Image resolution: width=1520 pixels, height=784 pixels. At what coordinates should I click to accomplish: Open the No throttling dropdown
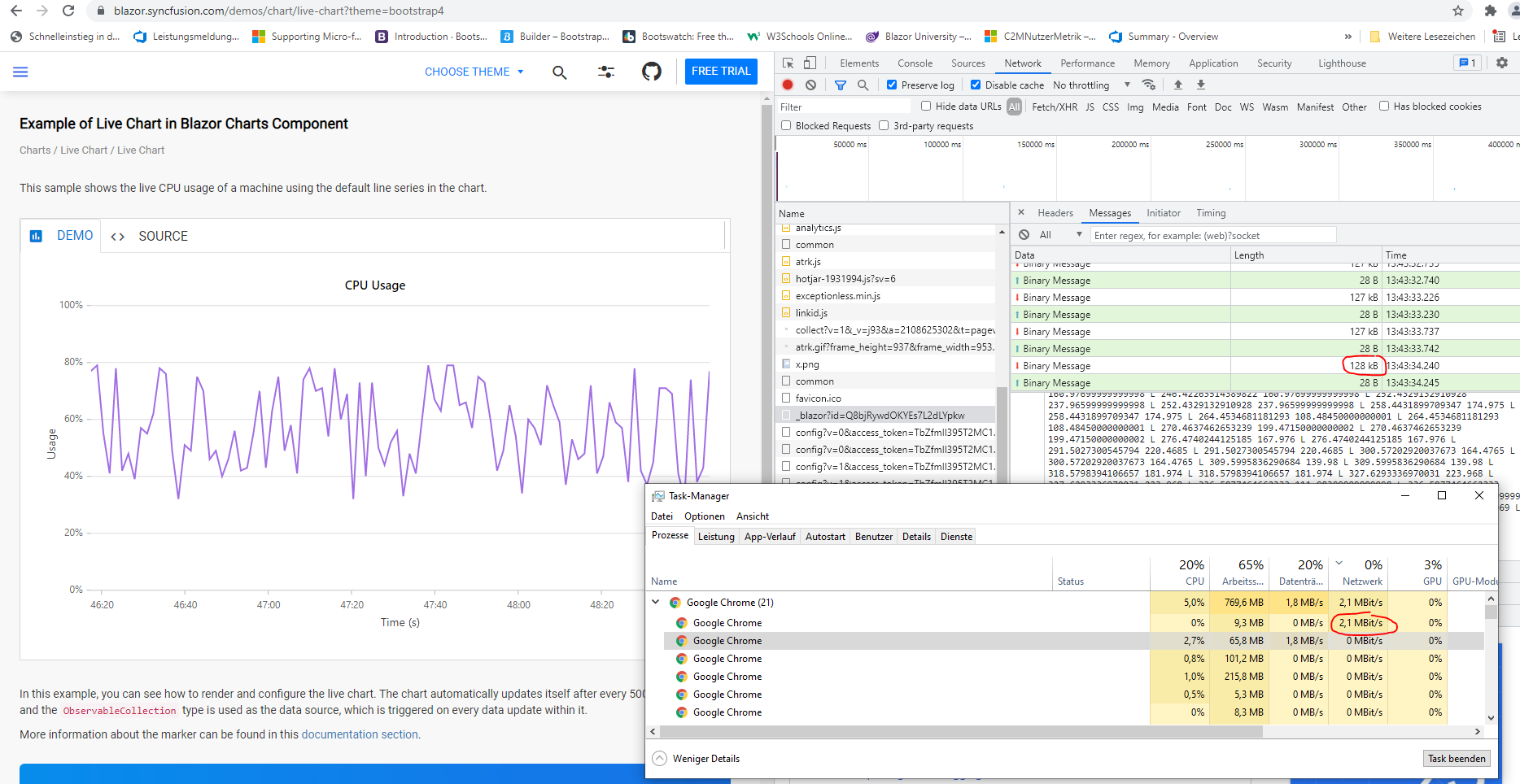click(x=1091, y=85)
